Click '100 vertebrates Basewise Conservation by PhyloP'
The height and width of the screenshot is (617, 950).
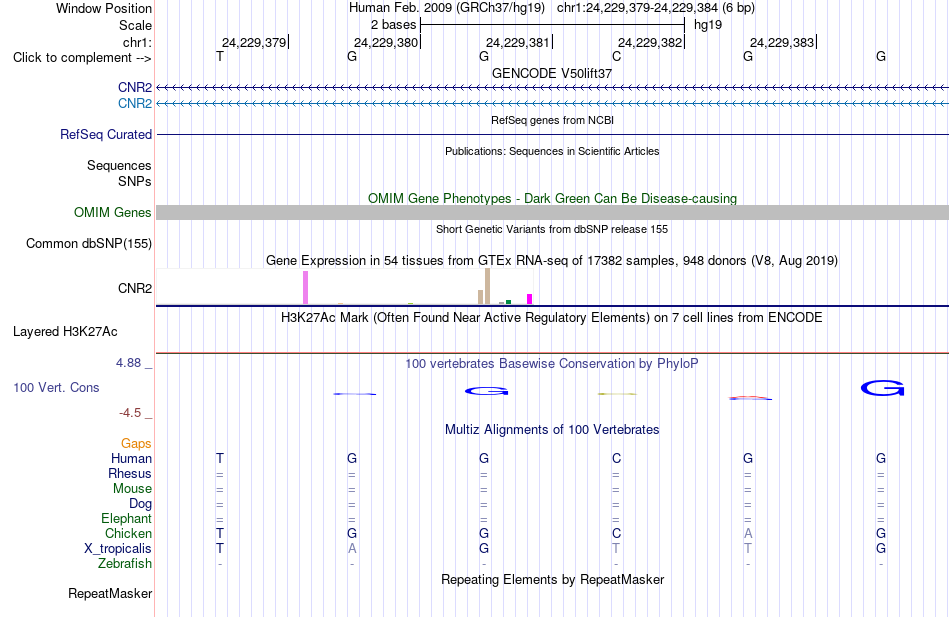[x=551, y=364]
